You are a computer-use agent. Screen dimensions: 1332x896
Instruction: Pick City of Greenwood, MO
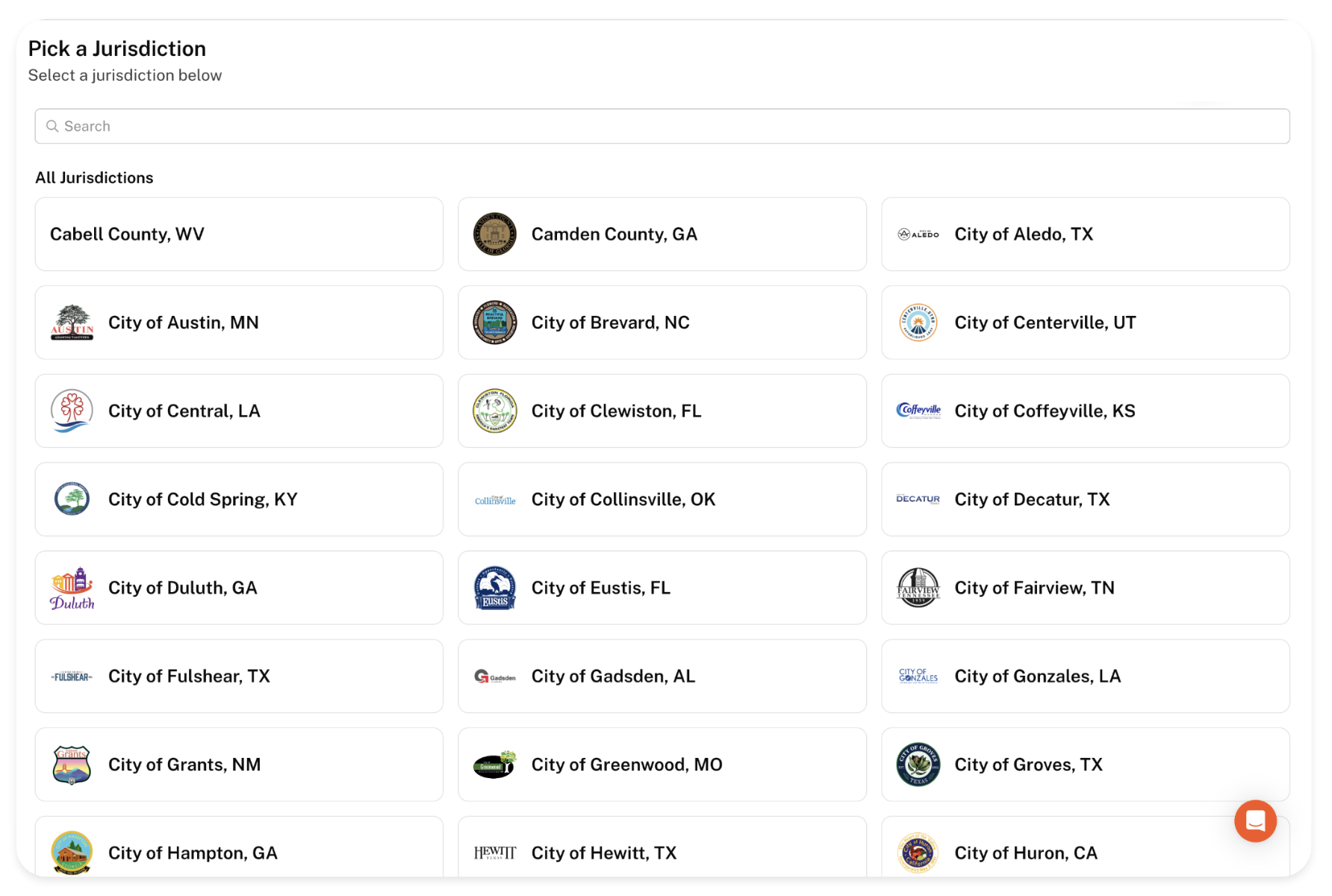(x=662, y=765)
